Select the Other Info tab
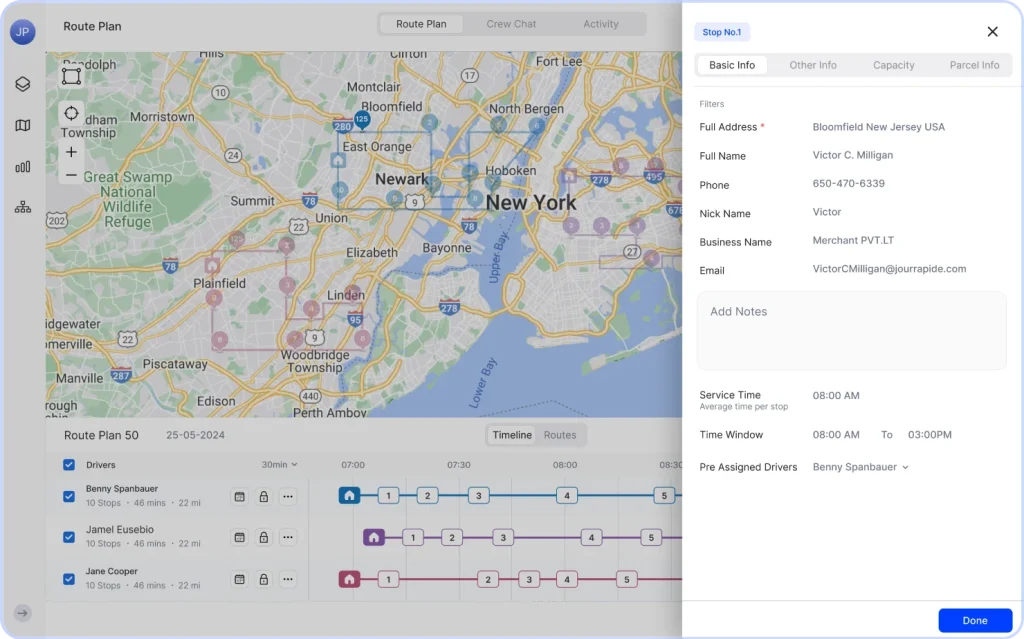 (813, 65)
